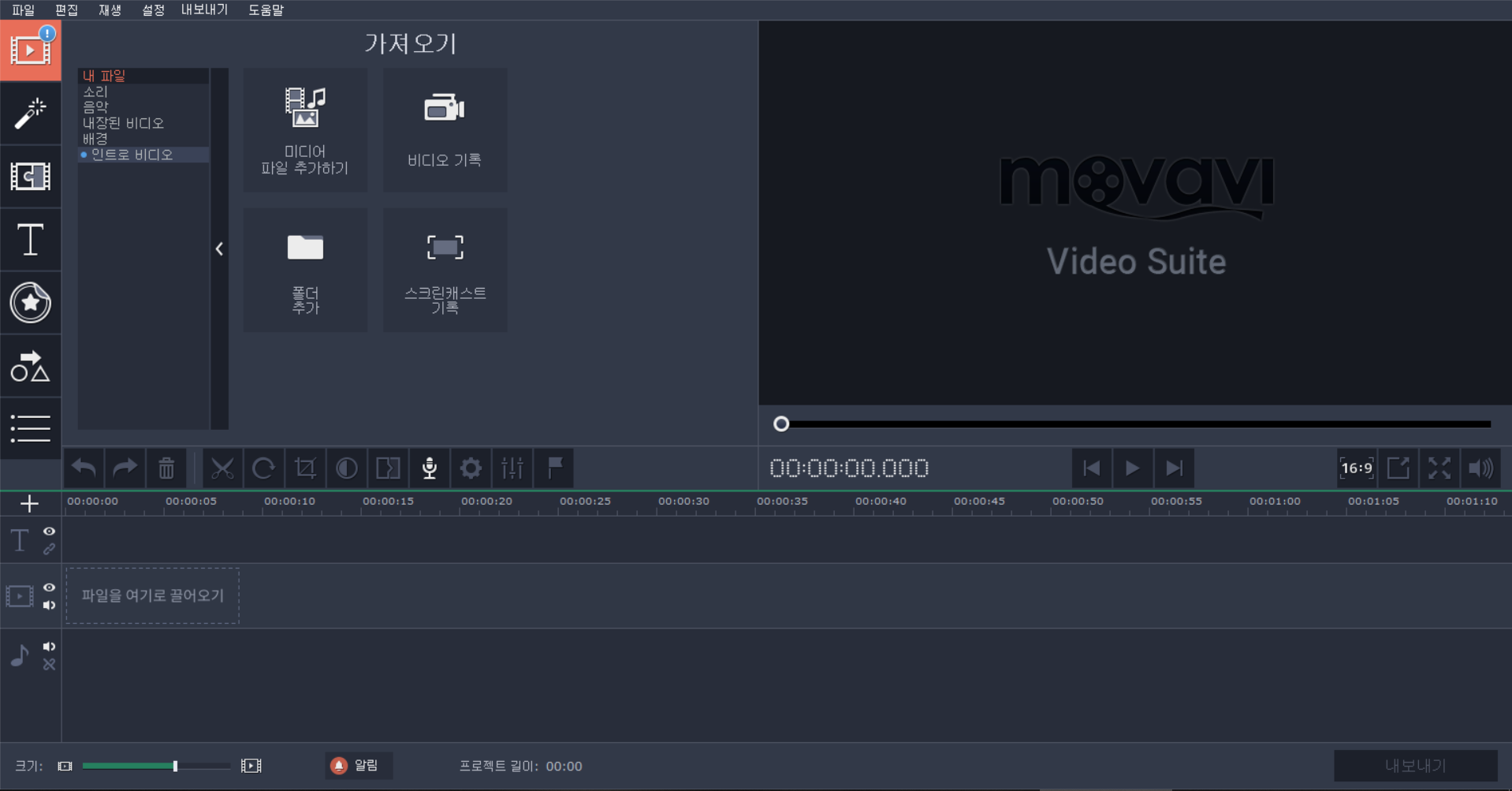The height and width of the screenshot is (791, 1512).
Task: Skip to next frame button
Action: (1174, 468)
